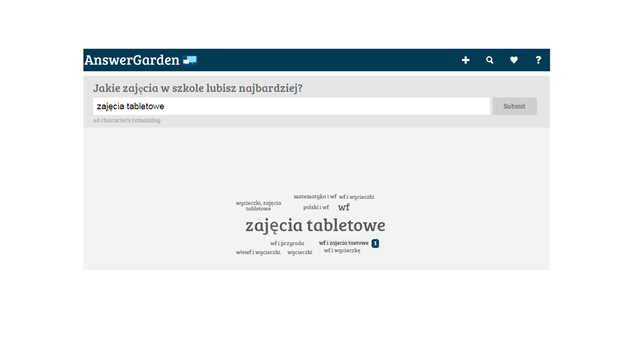Click the standalone "wycieczki" answer

(300, 252)
